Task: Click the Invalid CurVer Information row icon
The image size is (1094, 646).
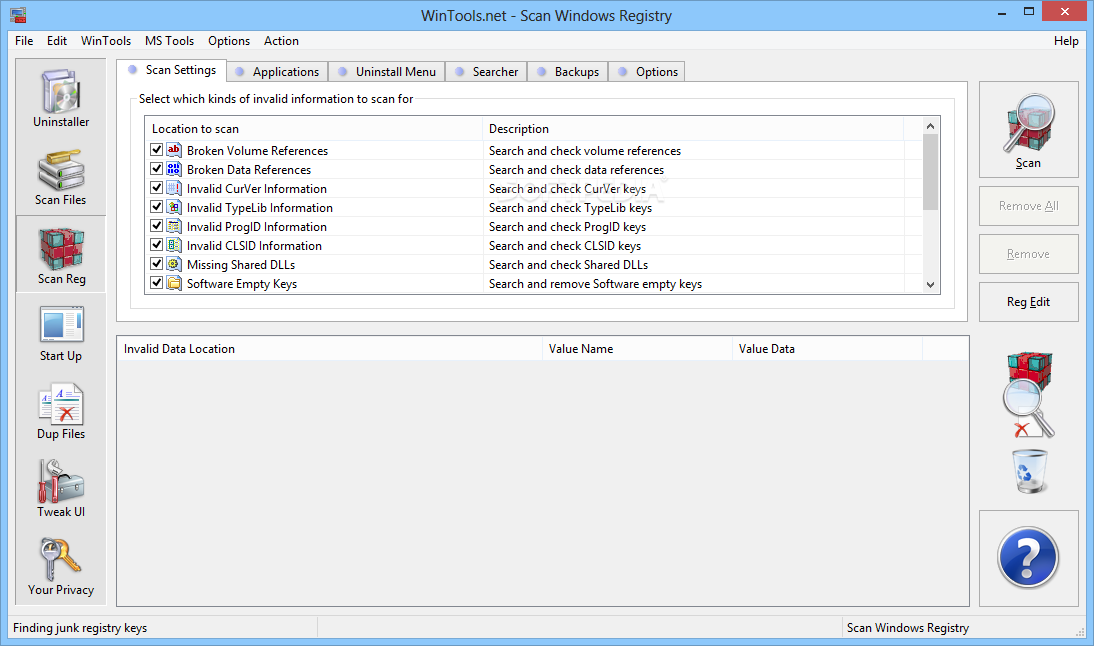Action: click(x=174, y=188)
